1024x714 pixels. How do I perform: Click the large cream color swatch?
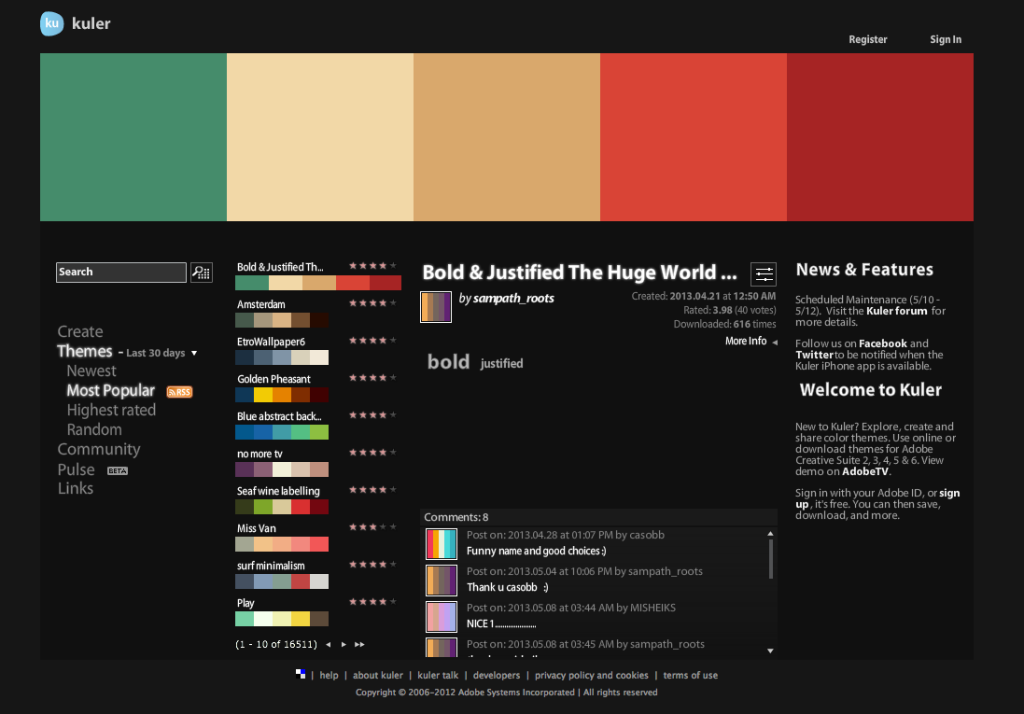pyautogui.click(x=320, y=137)
